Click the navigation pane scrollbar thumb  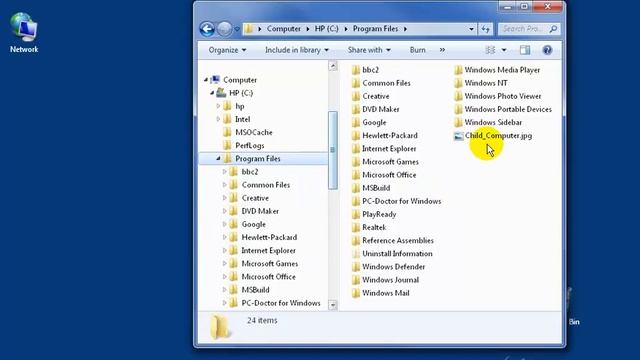[x=333, y=150]
